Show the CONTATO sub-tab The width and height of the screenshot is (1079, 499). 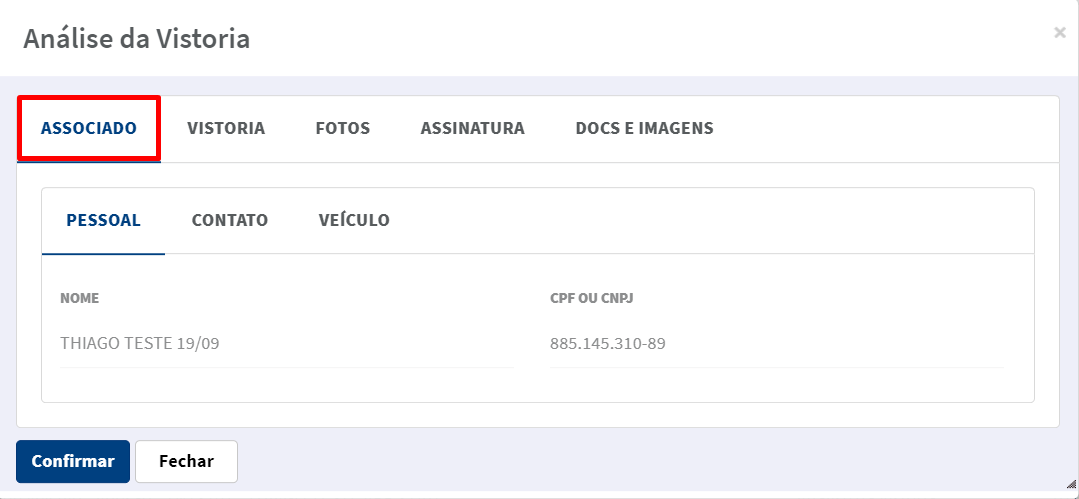pyautogui.click(x=230, y=220)
